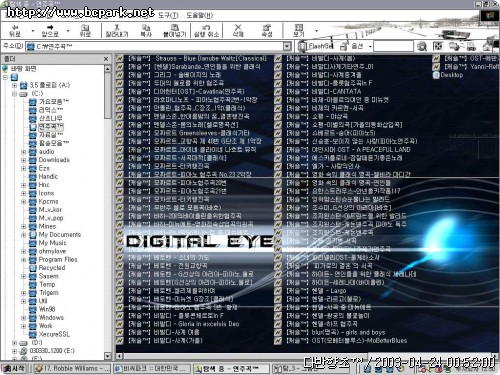Expand the Program Files folder node
The width and height of the screenshot is (500, 375).
(x=23, y=260)
